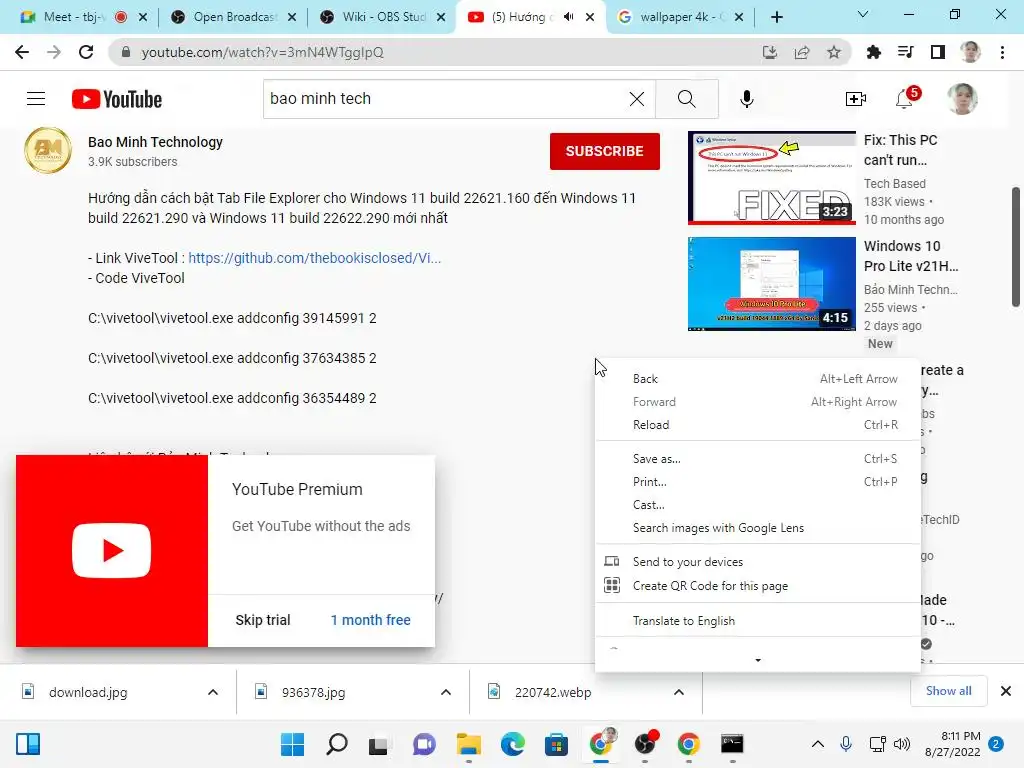Close the downloads bar
Image resolution: width=1024 pixels, height=768 pixels.
tap(1006, 691)
